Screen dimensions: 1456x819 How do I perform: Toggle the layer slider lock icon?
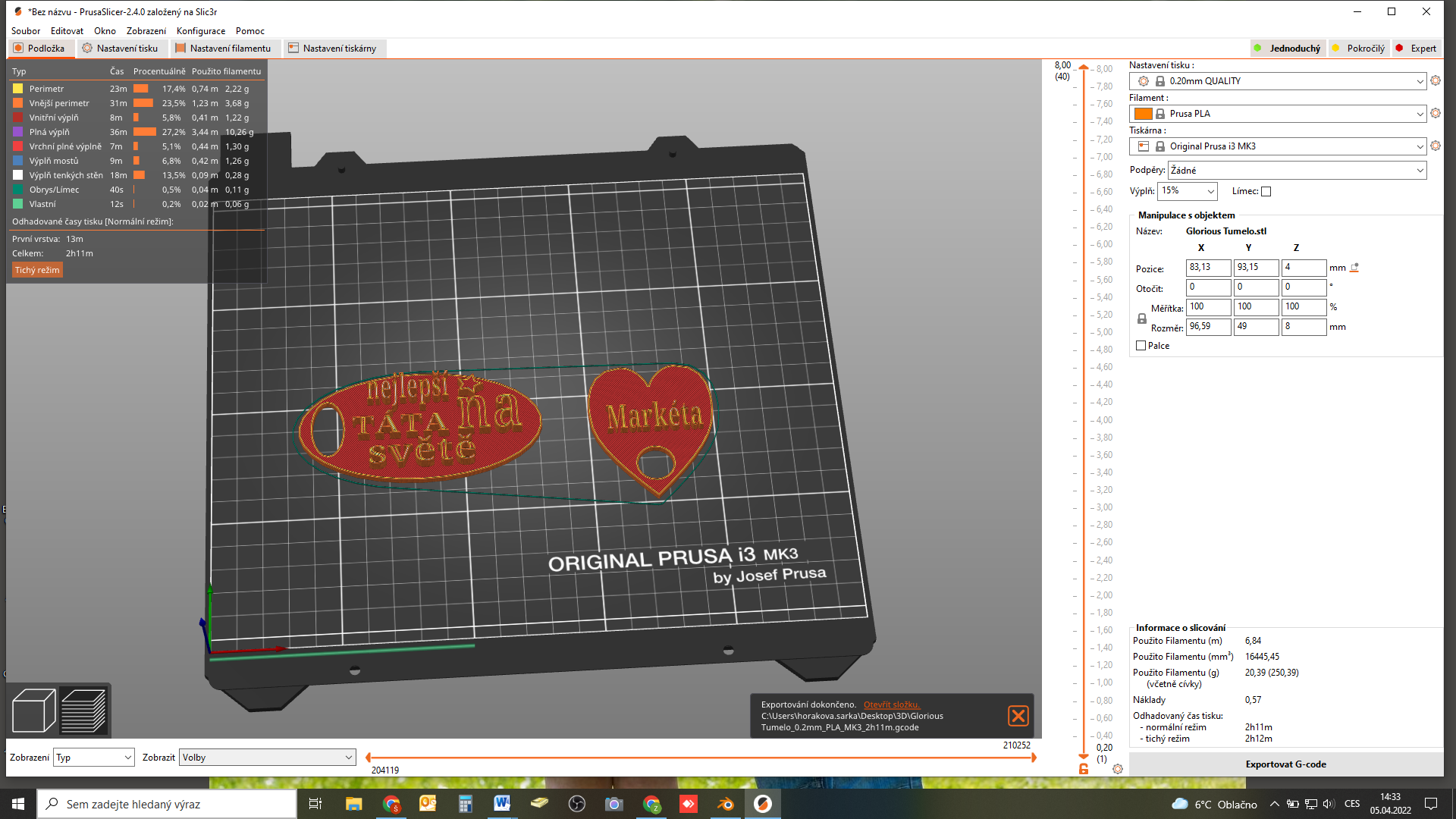point(1084,769)
